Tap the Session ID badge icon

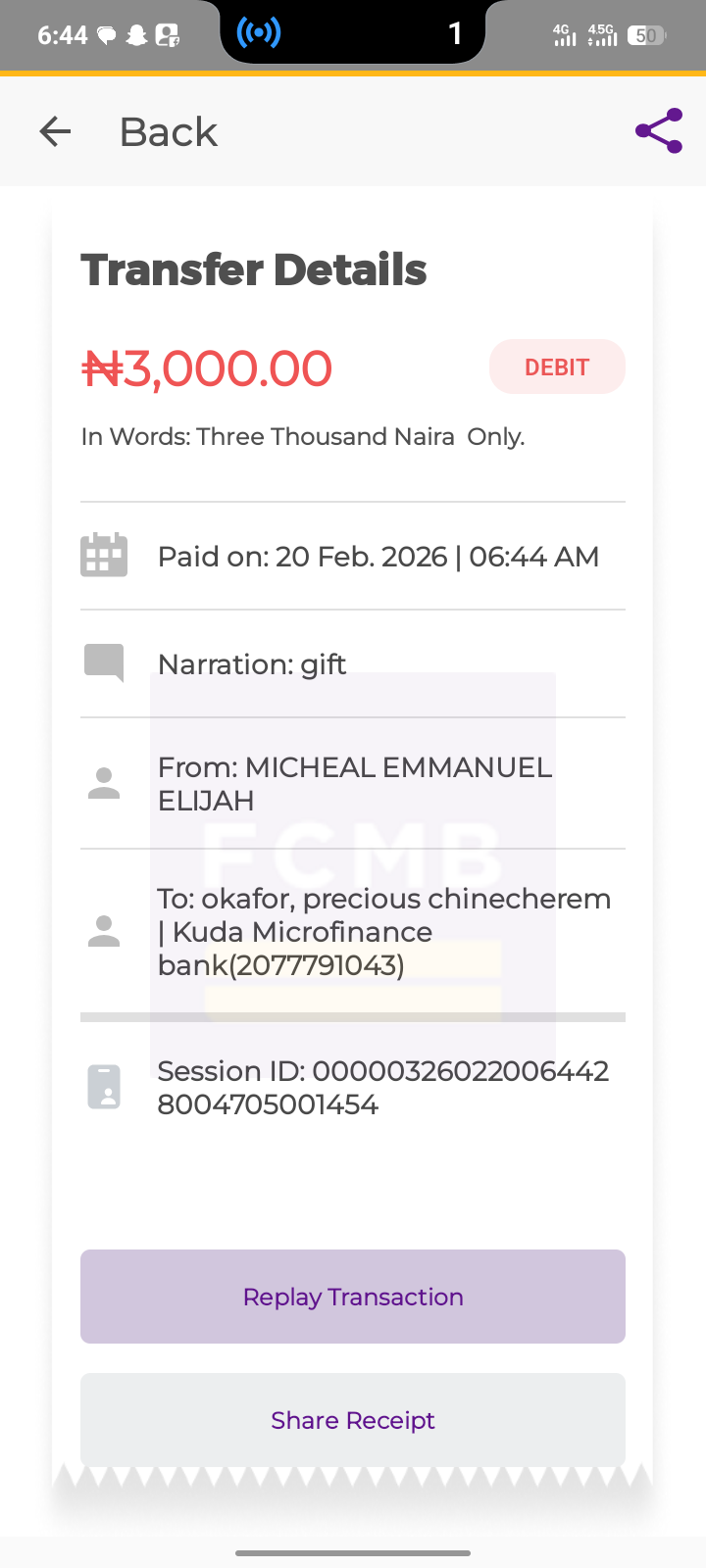pos(104,1087)
